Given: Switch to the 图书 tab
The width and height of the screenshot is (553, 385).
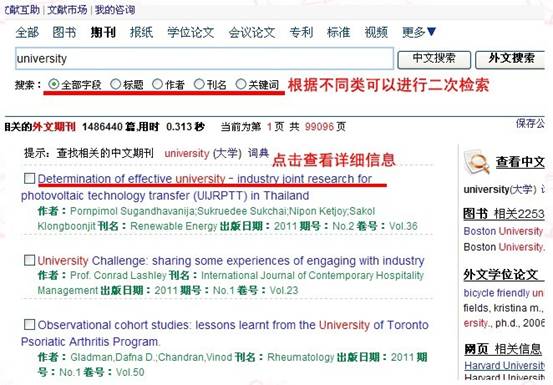Looking at the screenshot, I should tap(64, 32).
